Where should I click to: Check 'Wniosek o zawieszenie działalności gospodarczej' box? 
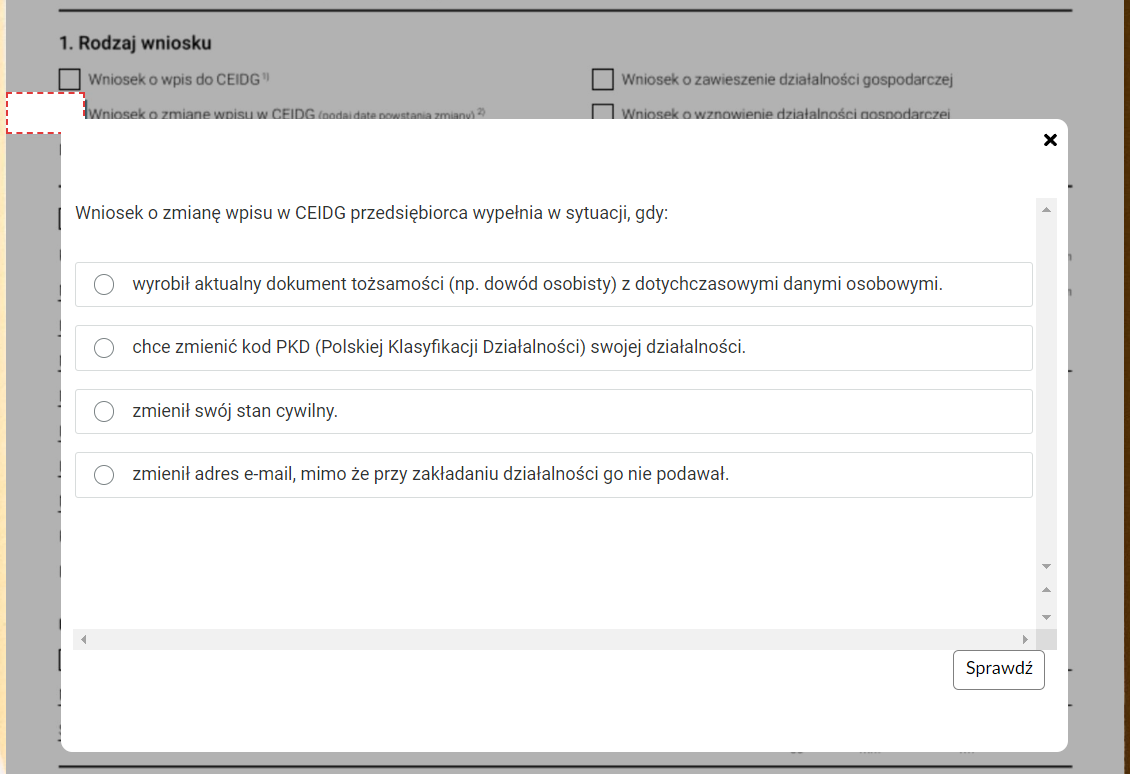[x=602, y=79]
